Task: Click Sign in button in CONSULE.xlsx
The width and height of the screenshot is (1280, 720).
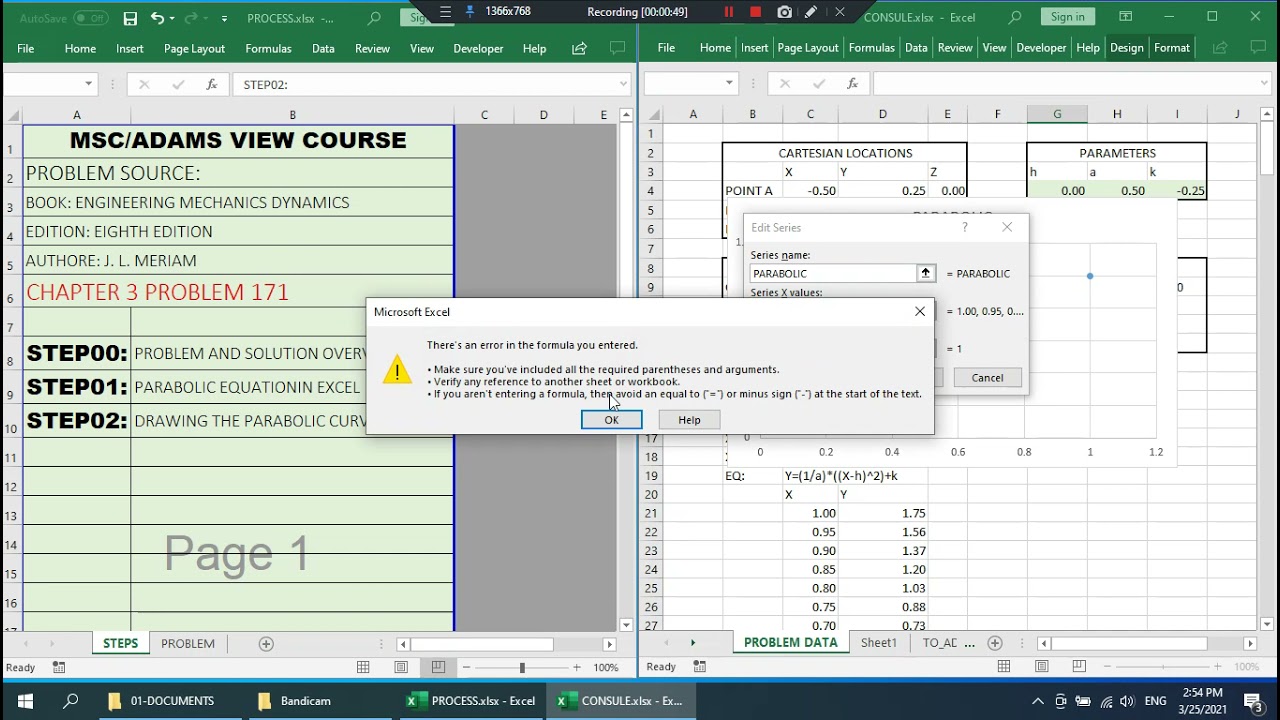Action: [1068, 17]
